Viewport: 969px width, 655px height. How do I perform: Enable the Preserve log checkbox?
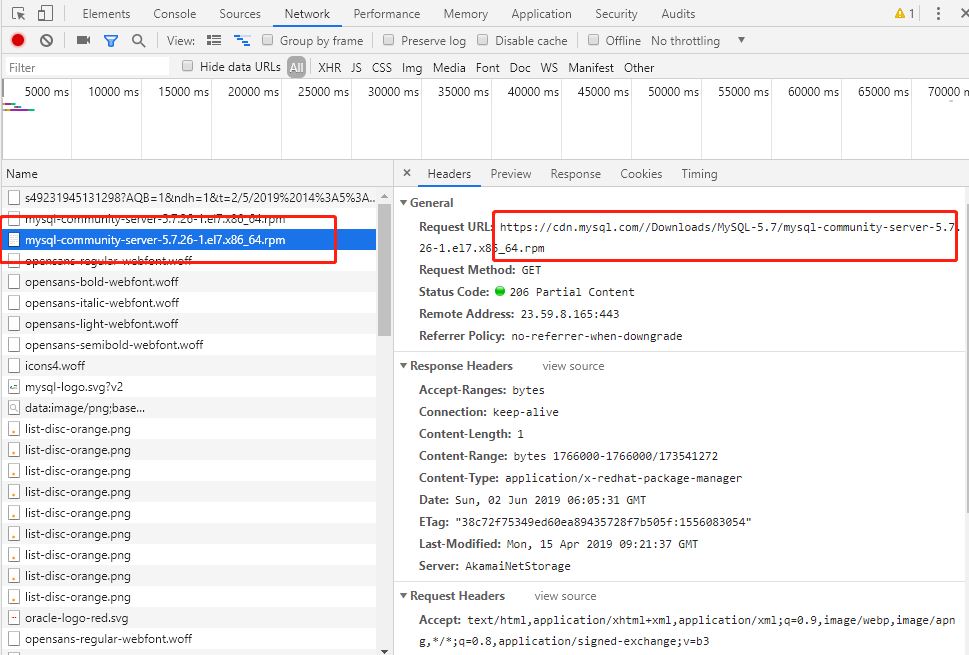[x=391, y=40]
